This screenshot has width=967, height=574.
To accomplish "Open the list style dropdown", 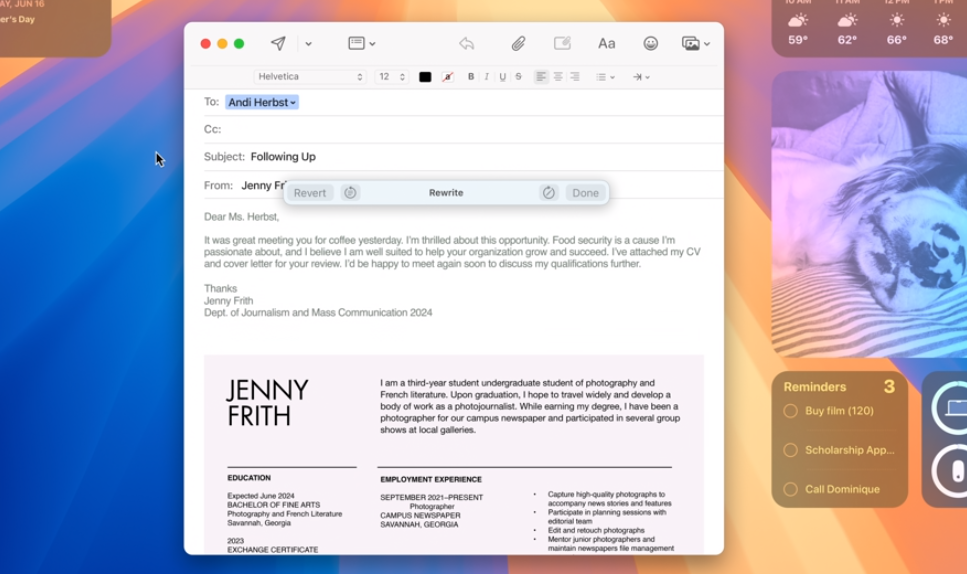I will (605, 77).
